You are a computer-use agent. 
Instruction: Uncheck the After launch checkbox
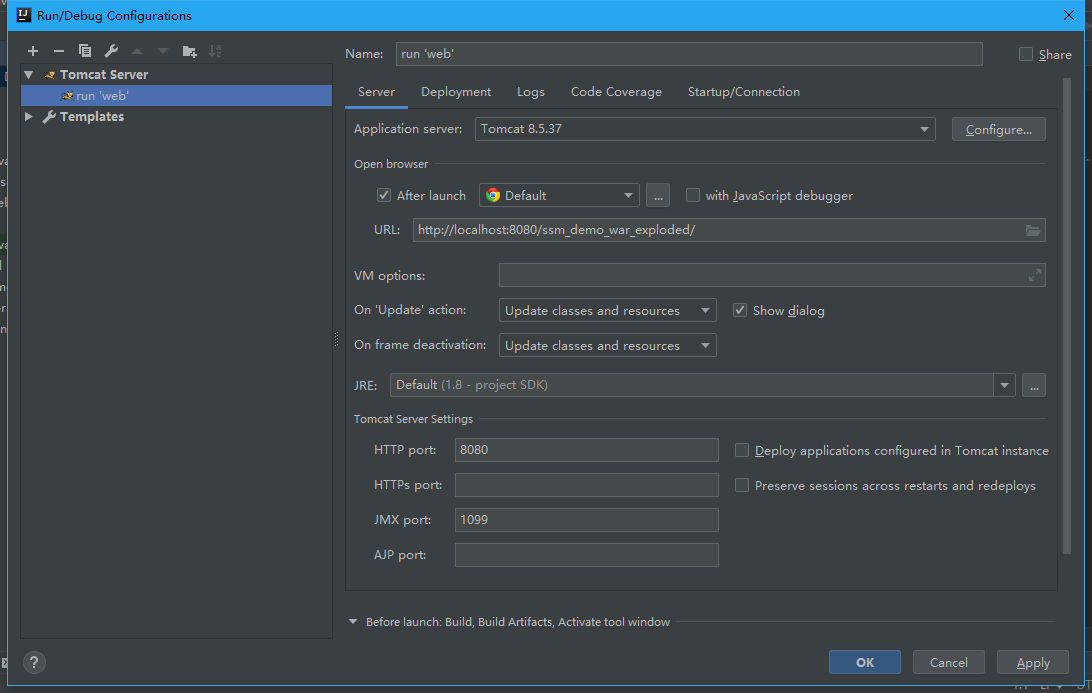(384, 195)
